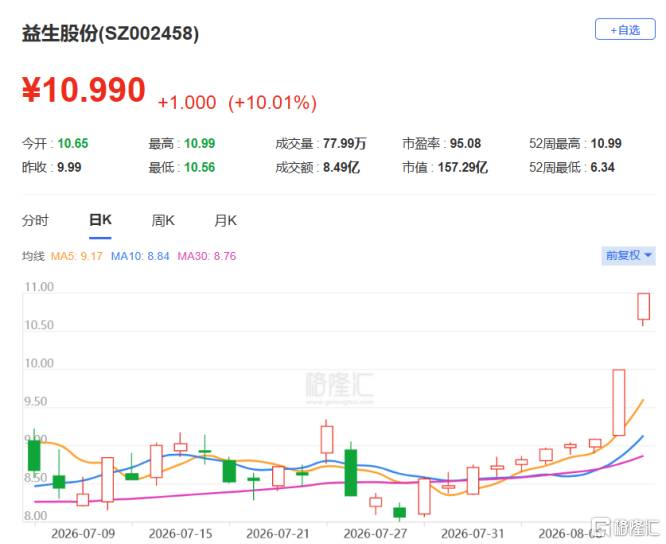Image resolution: width=666 pixels, height=544 pixels.
Task: Open the 前复权 dropdown
Action: tap(628, 256)
